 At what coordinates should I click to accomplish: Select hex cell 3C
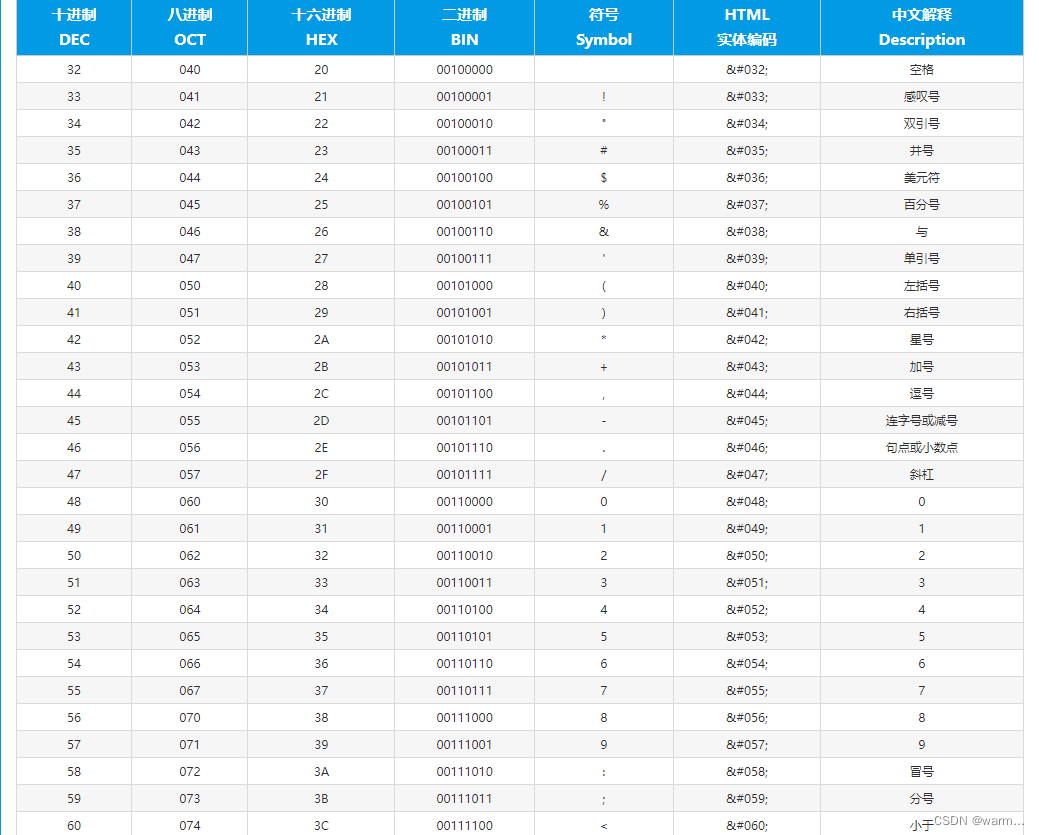coord(321,825)
